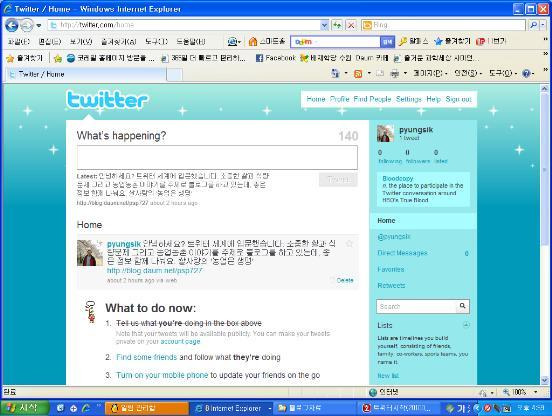Screen dimensions: 552x416
Task: Click the address bar with twitter.com
Action: (x=184, y=25)
